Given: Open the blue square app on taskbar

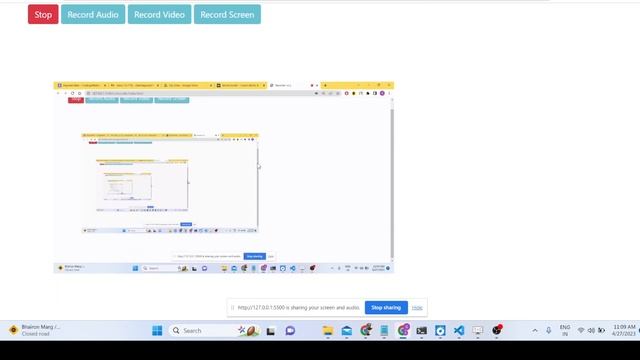Looking at the screenshot, I should (440, 331).
